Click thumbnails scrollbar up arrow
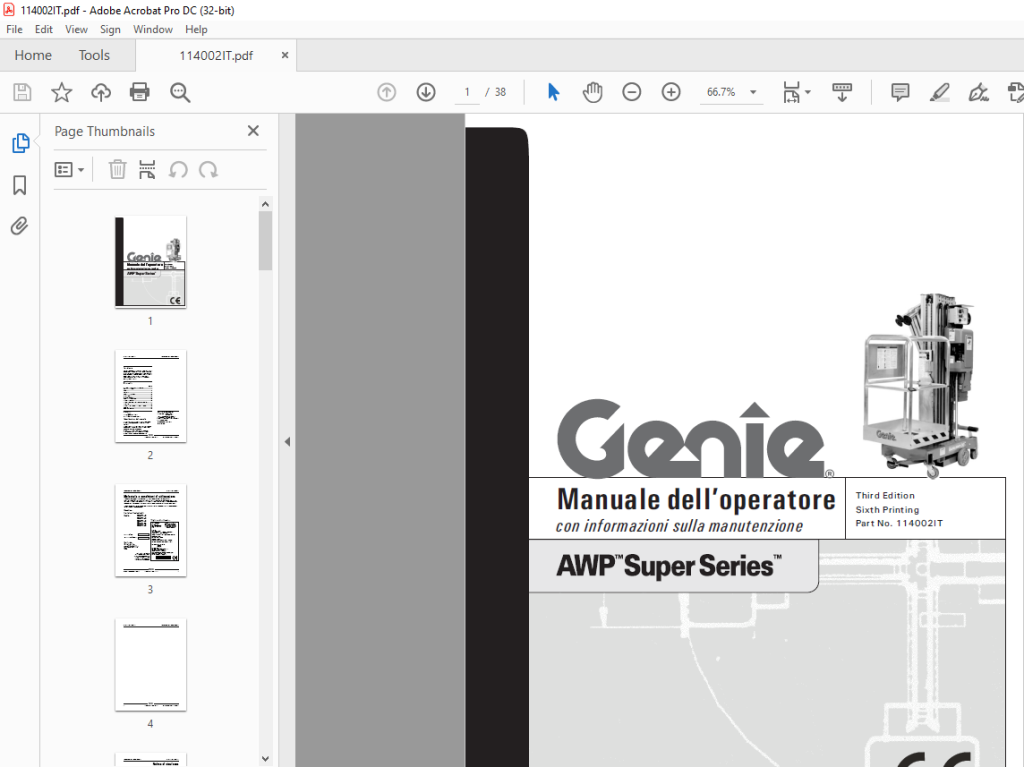The height and width of the screenshot is (767, 1024). 265,204
